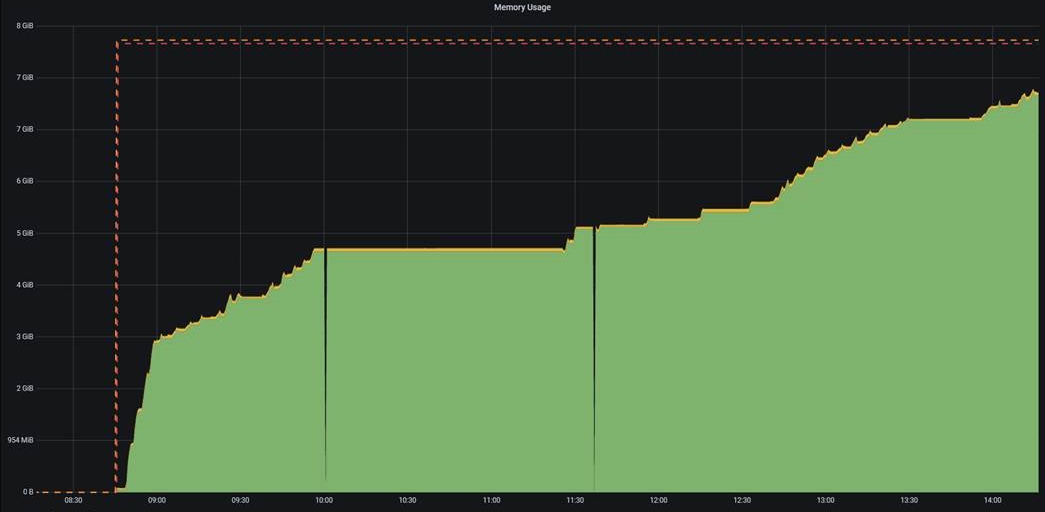Viewport: 1045px width, 512px height.
Task: Click the 12:30 time axis label
Action: (742, 500)
